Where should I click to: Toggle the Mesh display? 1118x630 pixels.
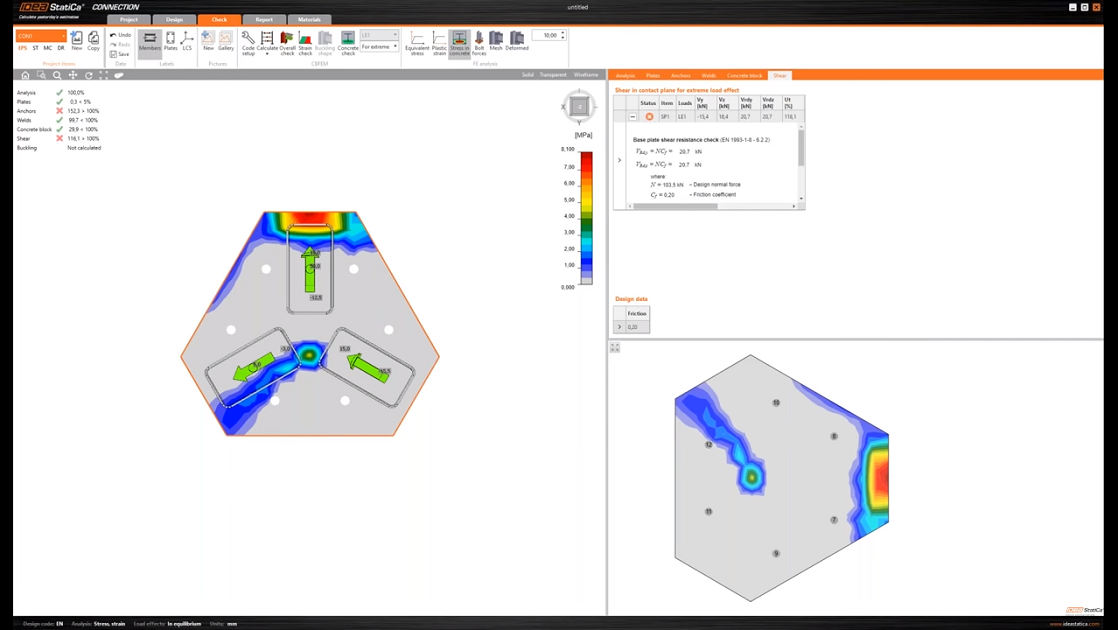496,41
